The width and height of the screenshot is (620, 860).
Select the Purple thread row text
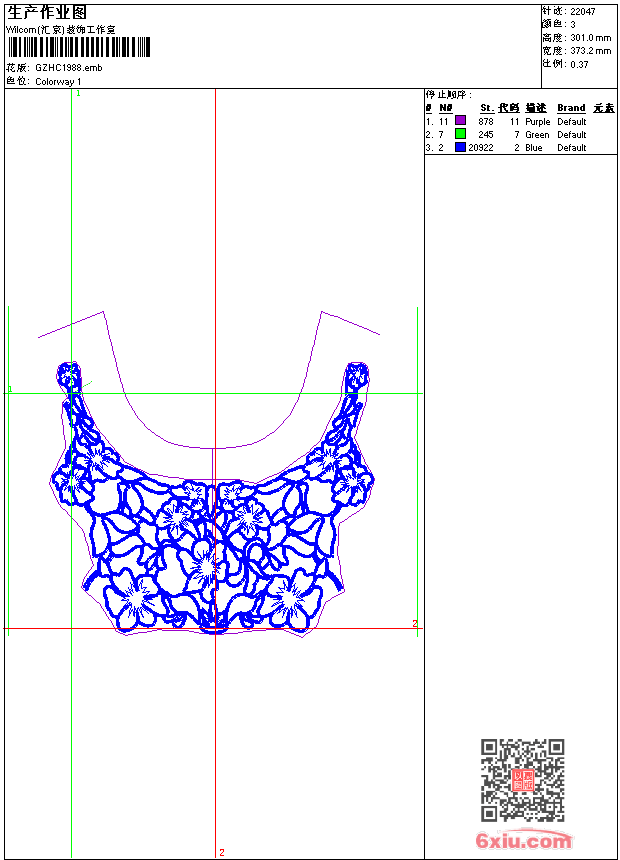[537, 121]
